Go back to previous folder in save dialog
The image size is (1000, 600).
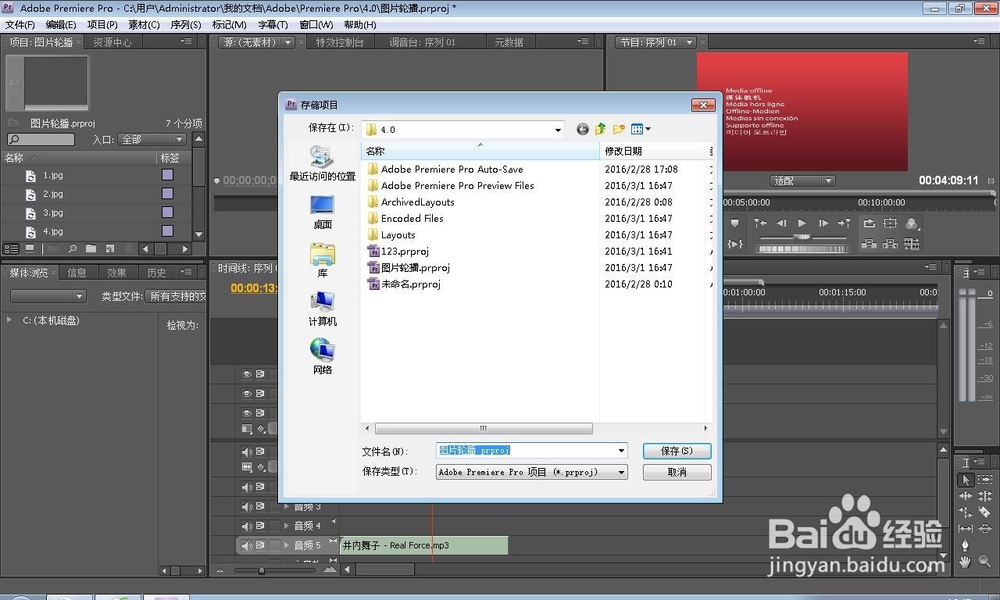(582, 129)
